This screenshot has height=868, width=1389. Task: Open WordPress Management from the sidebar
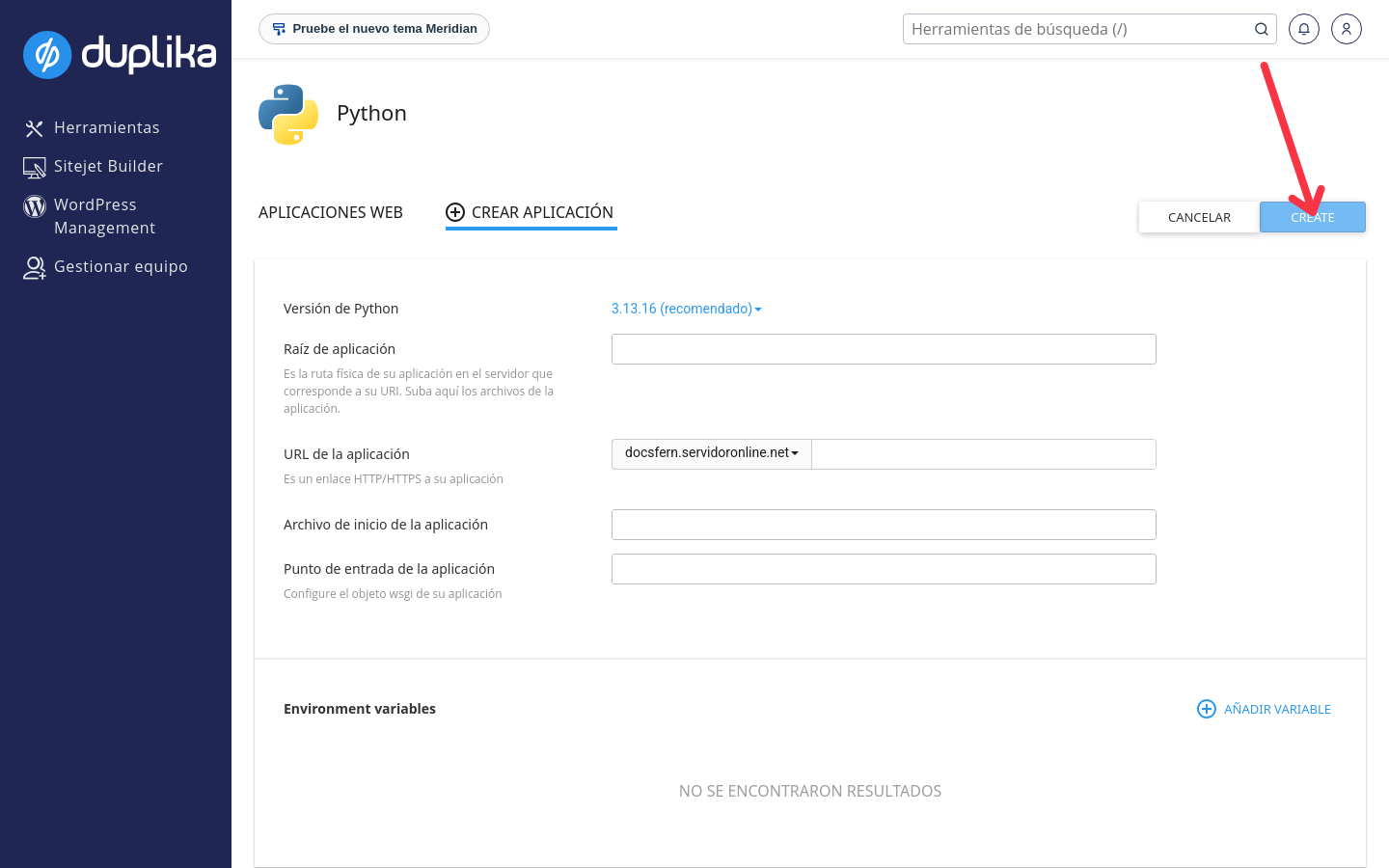point(104,216)
